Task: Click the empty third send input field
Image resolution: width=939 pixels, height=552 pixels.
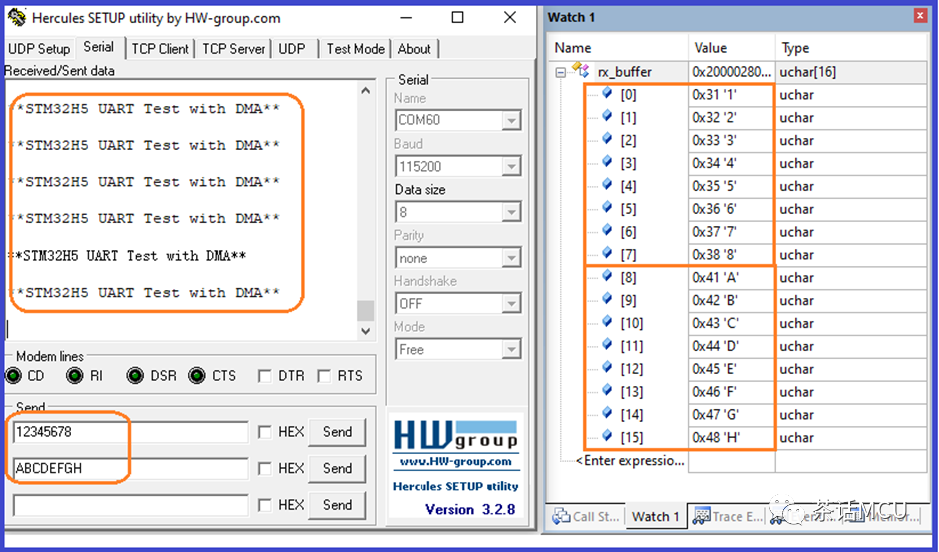Action: [x=131, y=505]
